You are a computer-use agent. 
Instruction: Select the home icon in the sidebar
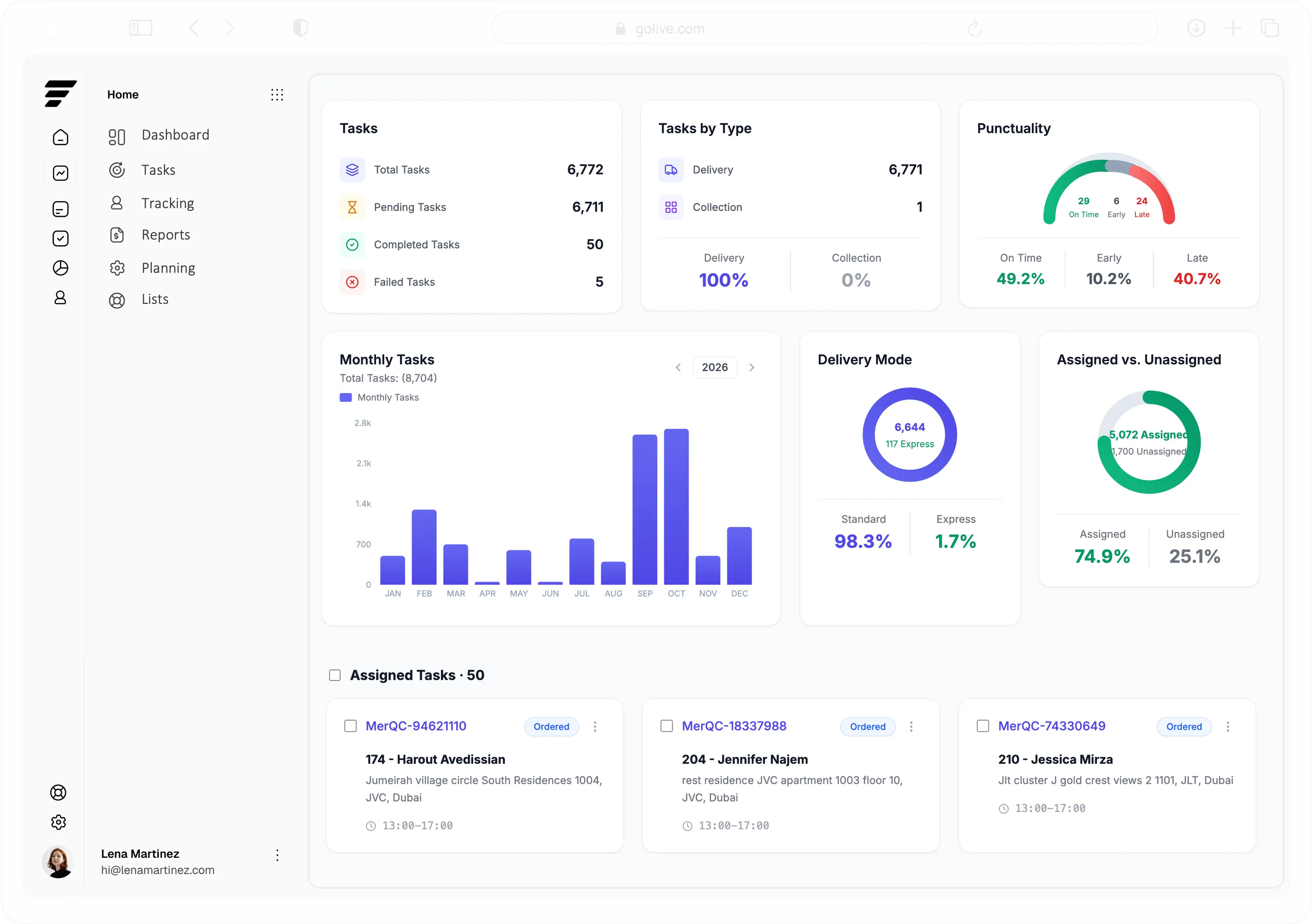(60, 137)
